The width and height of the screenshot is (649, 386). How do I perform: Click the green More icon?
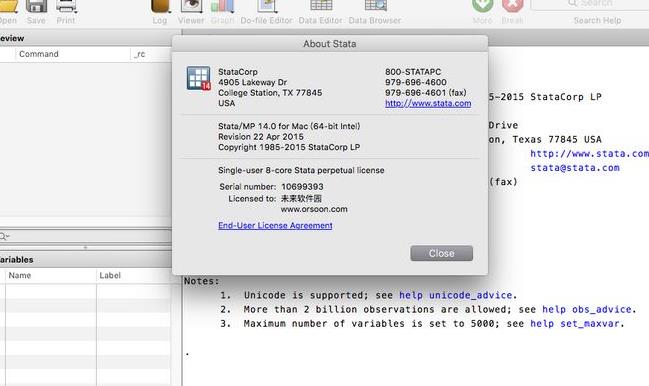(483, 5)
